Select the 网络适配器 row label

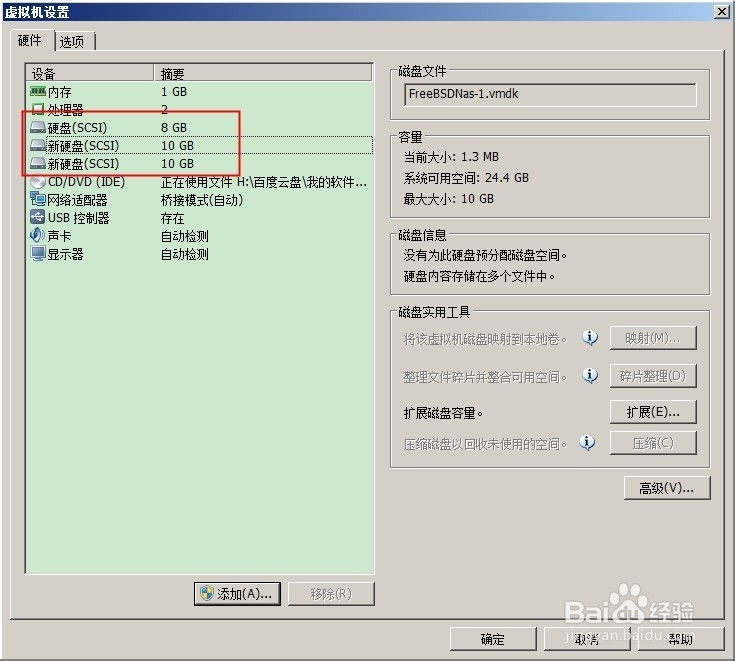pyautogui.click(x=77, y=200)
